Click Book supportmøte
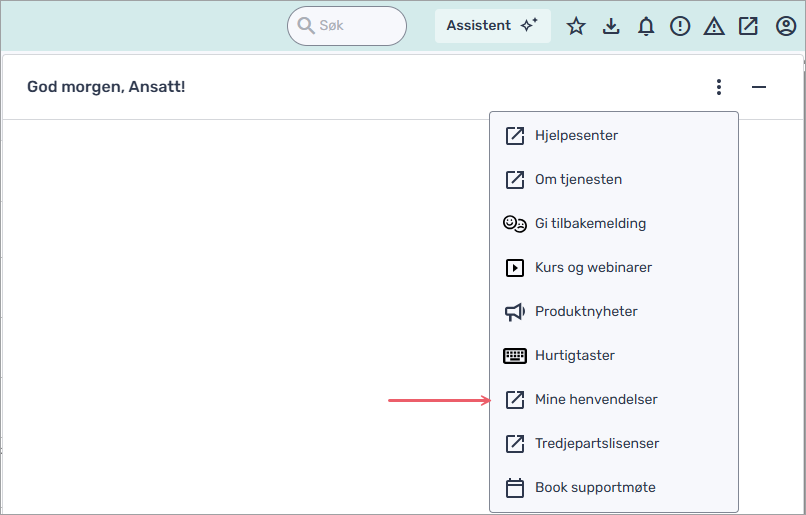The width and height of the screenshot is (806, 515). click(595, 487)
